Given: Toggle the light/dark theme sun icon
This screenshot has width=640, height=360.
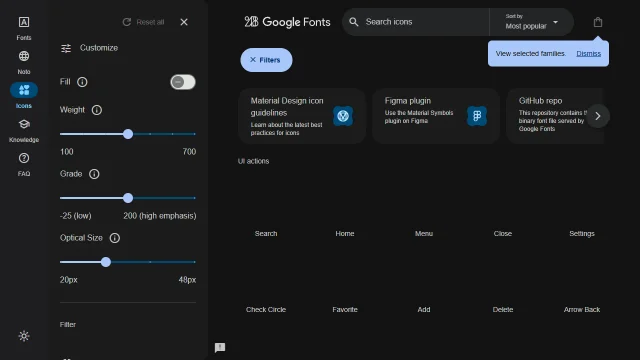Looking at the screenshot, I should pos(24,336).
